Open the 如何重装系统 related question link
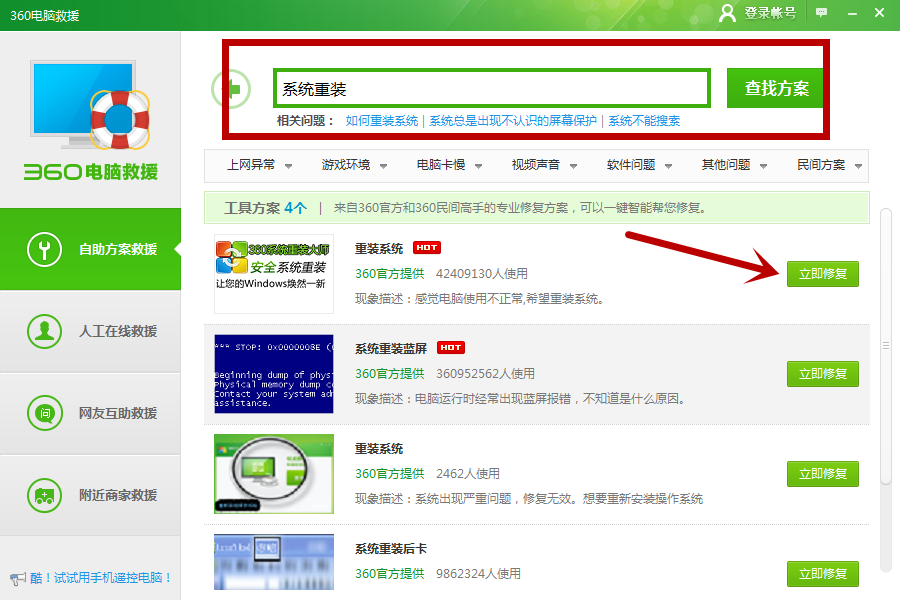The width and height of the screenshot is (900, 600). 382,121
